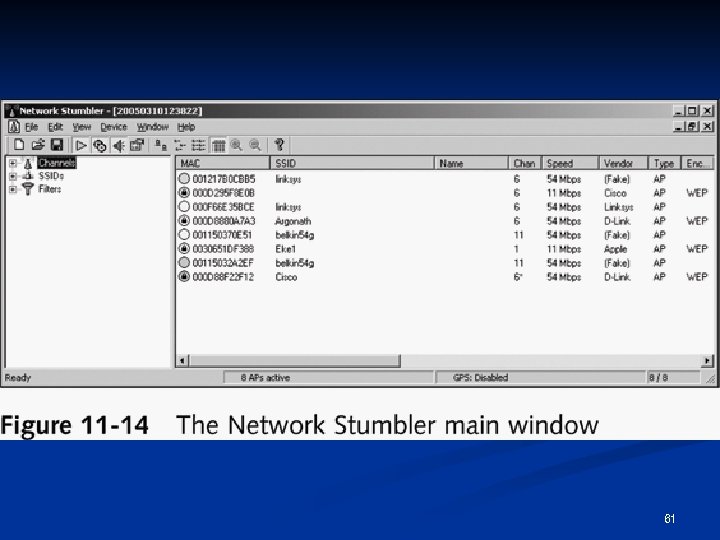Select the Filters tree item label

50,189
